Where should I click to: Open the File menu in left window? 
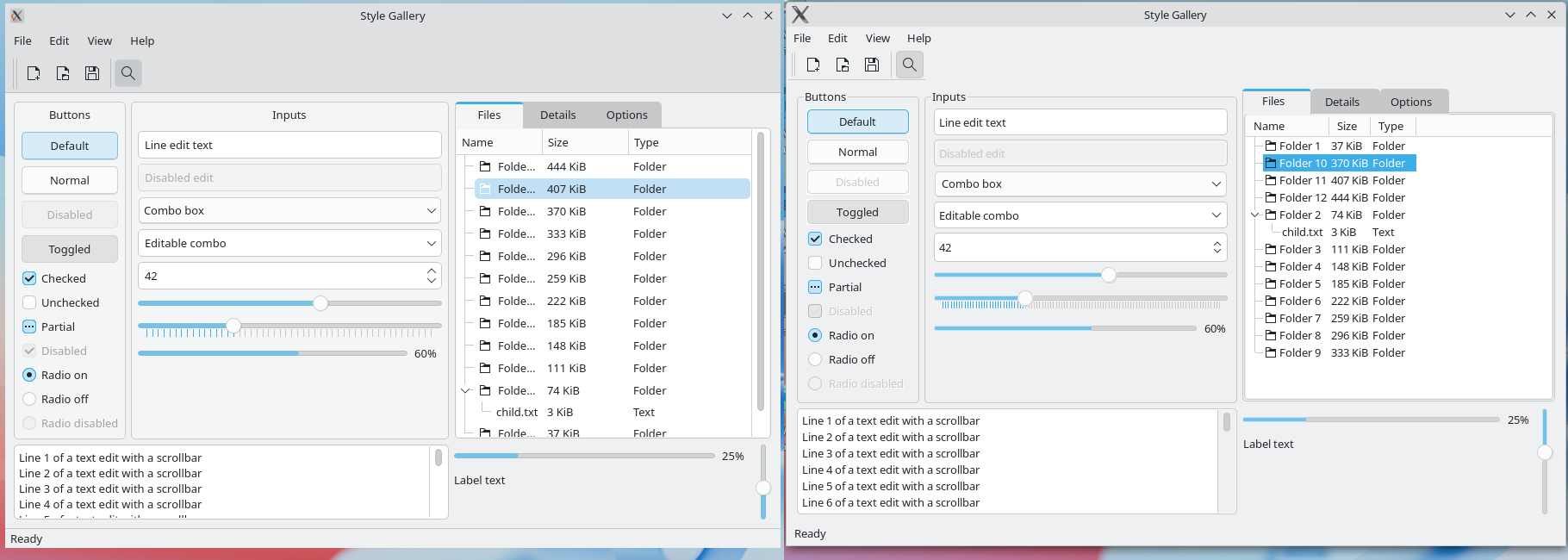(23, 40)
